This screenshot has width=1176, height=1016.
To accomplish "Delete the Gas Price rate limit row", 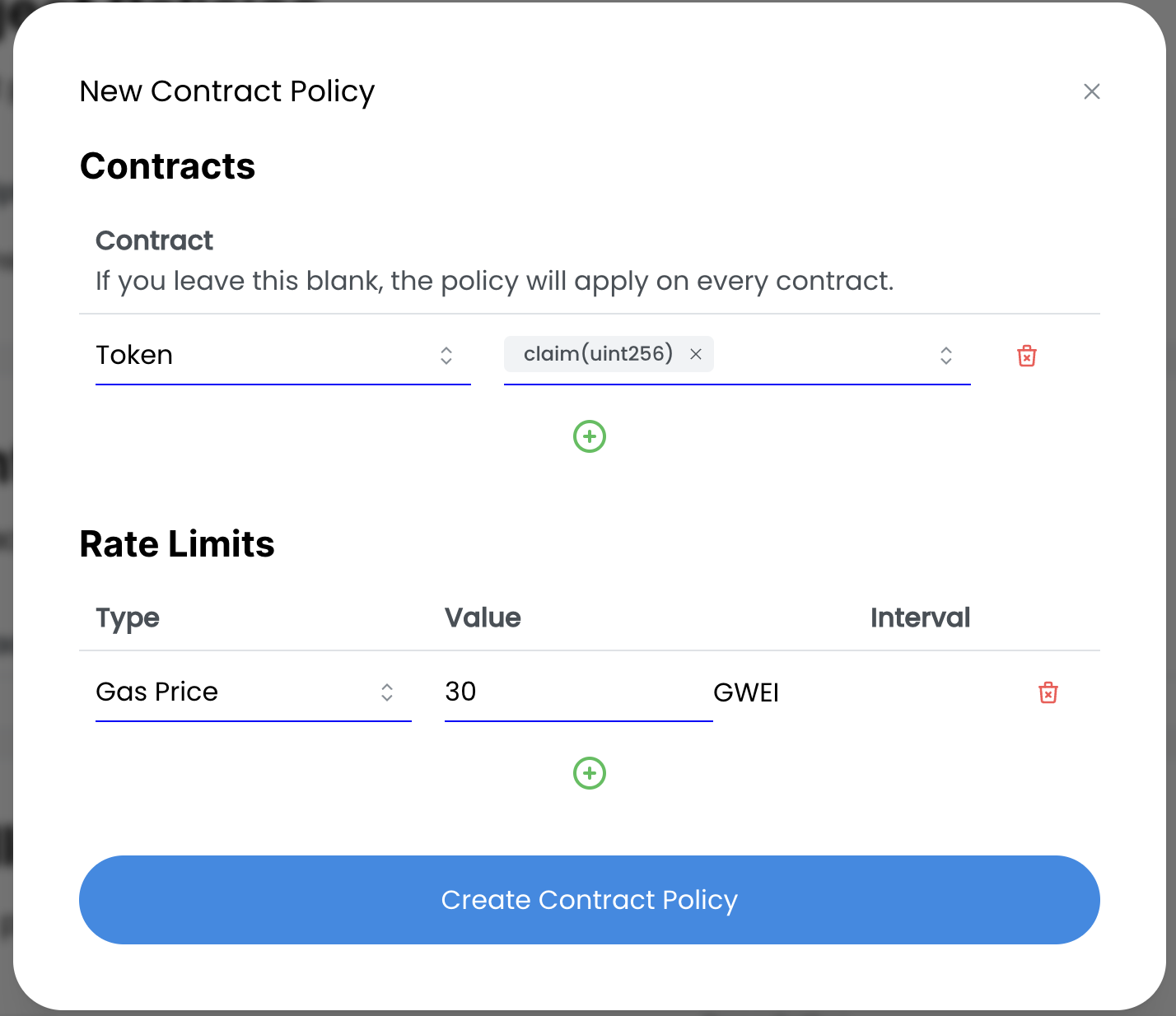I will (1048, 692).
